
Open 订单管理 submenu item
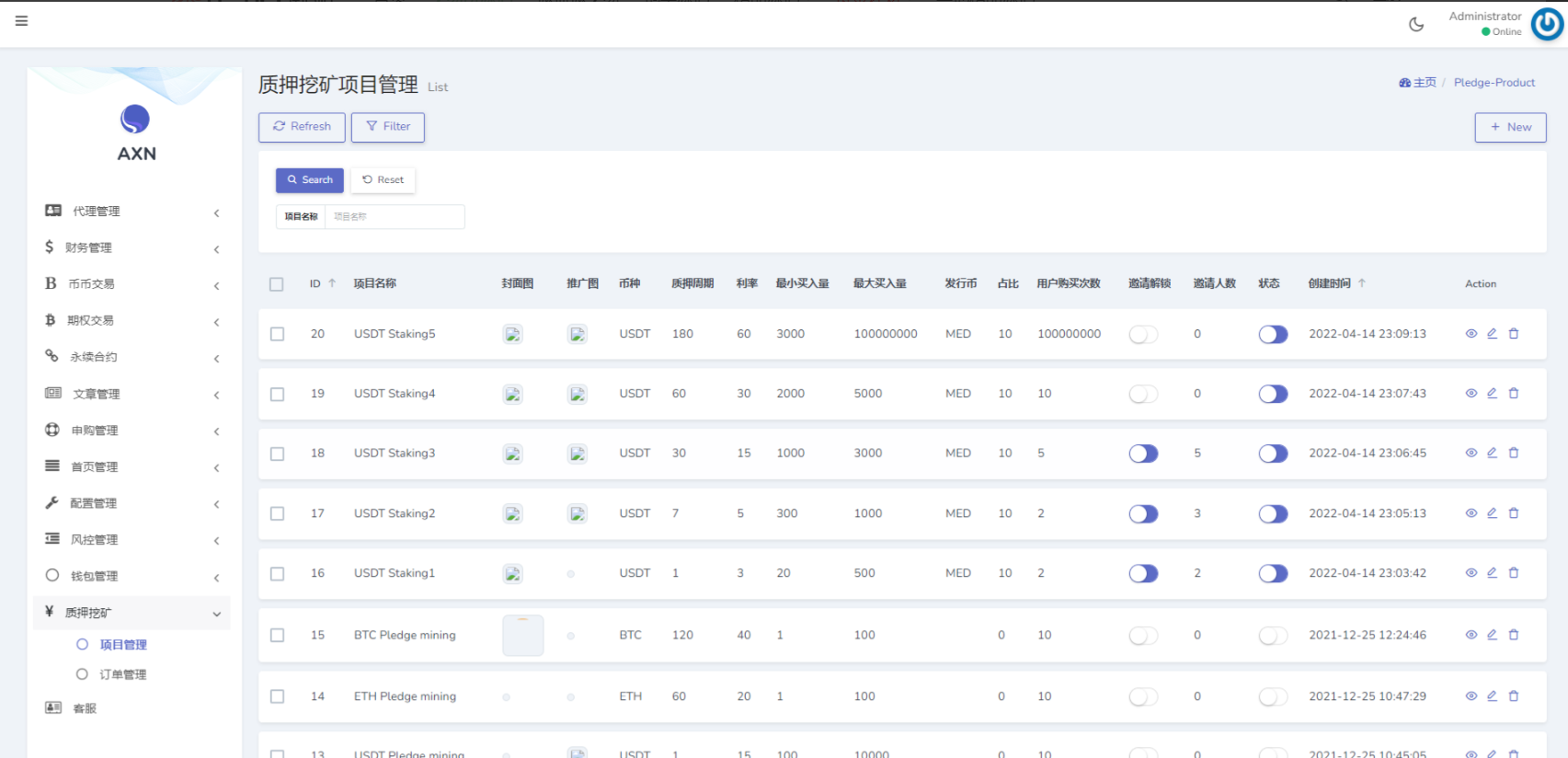(x=122, y=674)
